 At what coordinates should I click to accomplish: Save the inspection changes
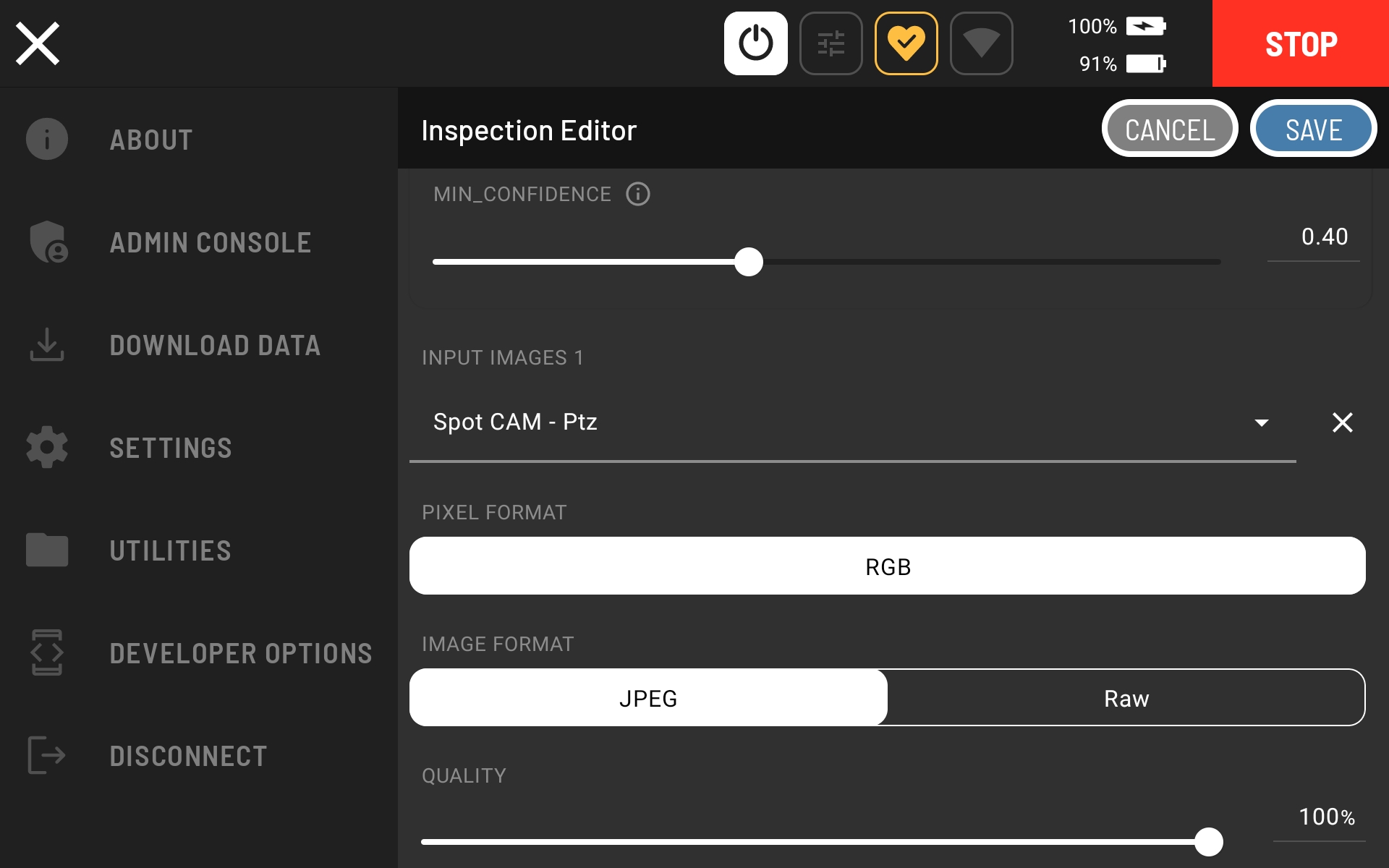[x=1313, y=130]
